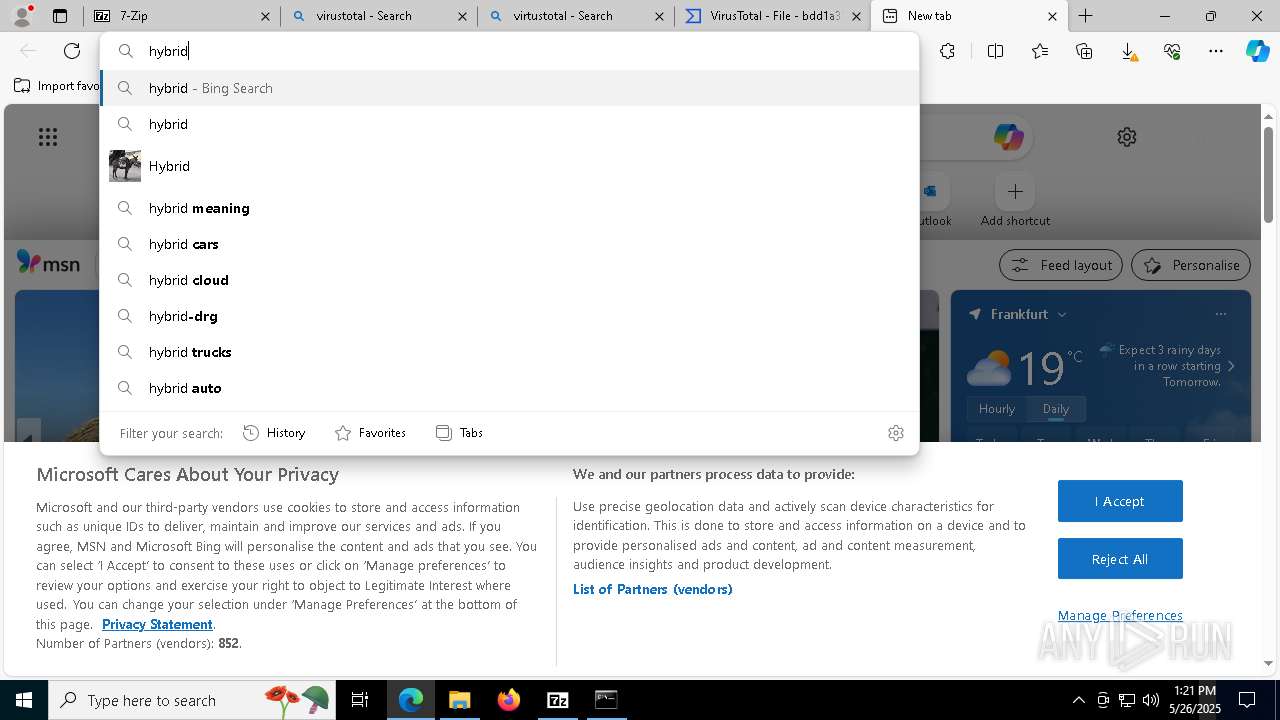Open a new browser tab
1280x720 pixels.
1086,16
